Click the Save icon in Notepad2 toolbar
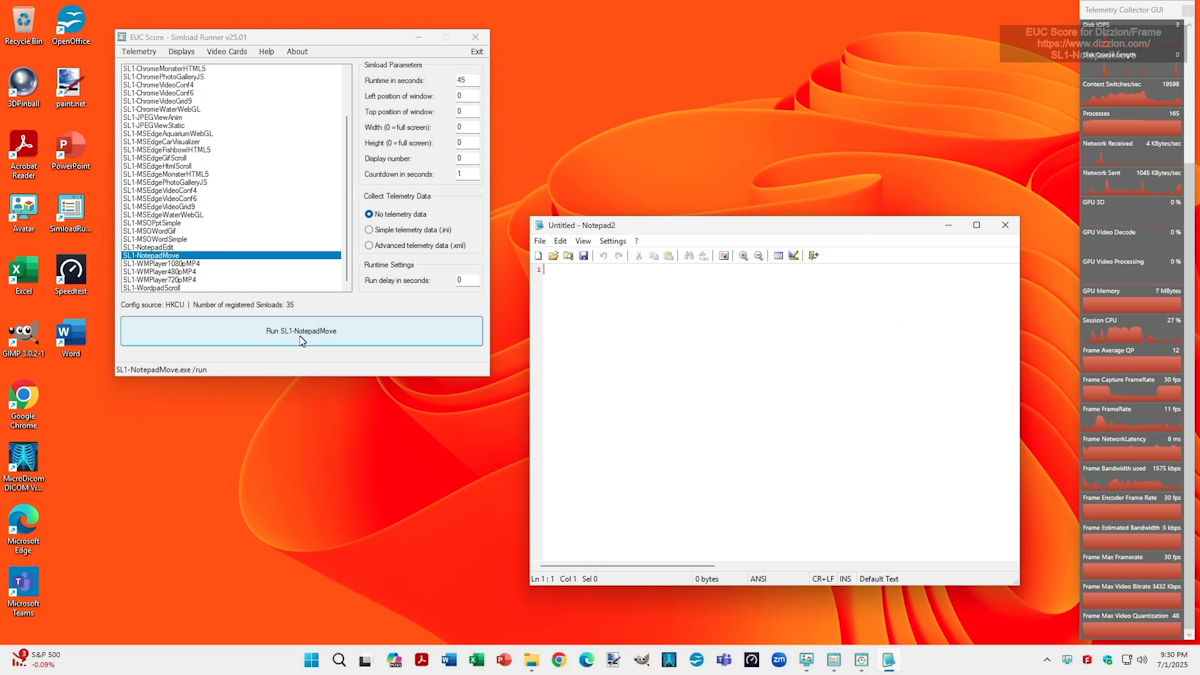1200x675 pixels. (583, 256)
